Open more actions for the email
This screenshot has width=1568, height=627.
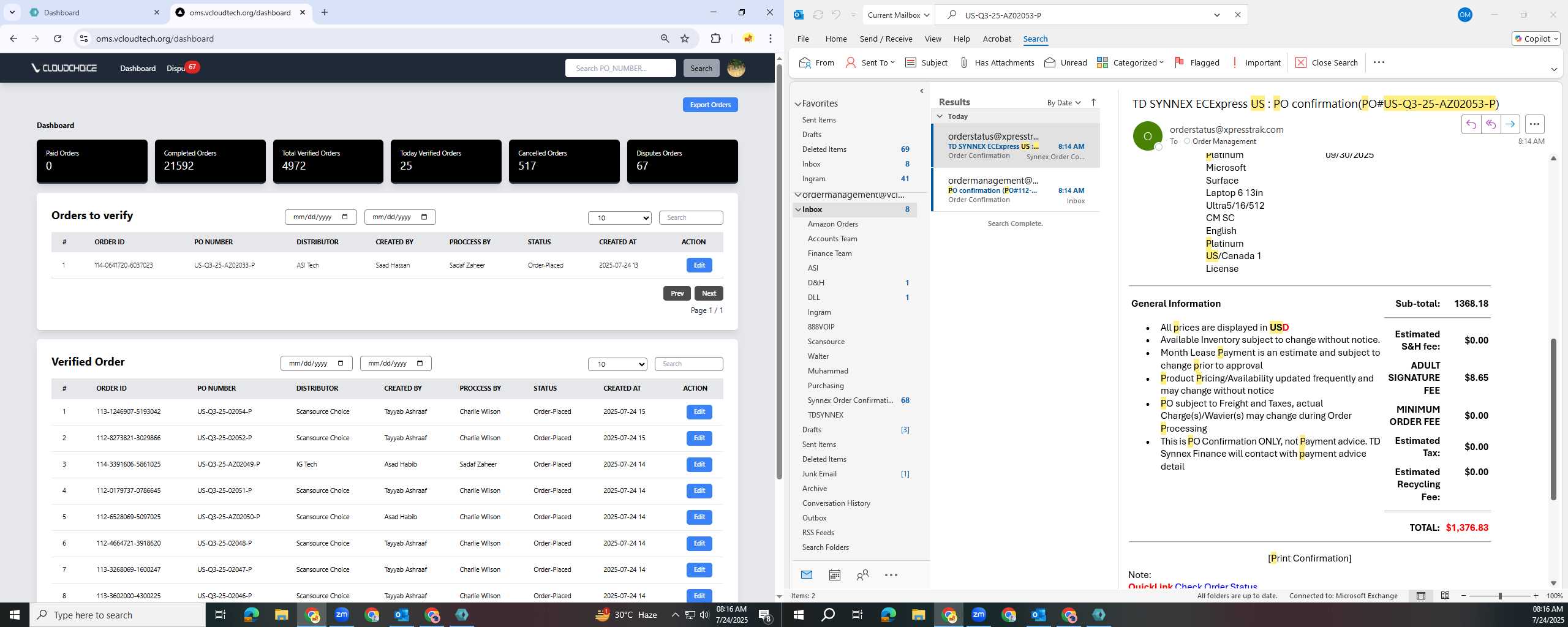[x=1534, y=124]
